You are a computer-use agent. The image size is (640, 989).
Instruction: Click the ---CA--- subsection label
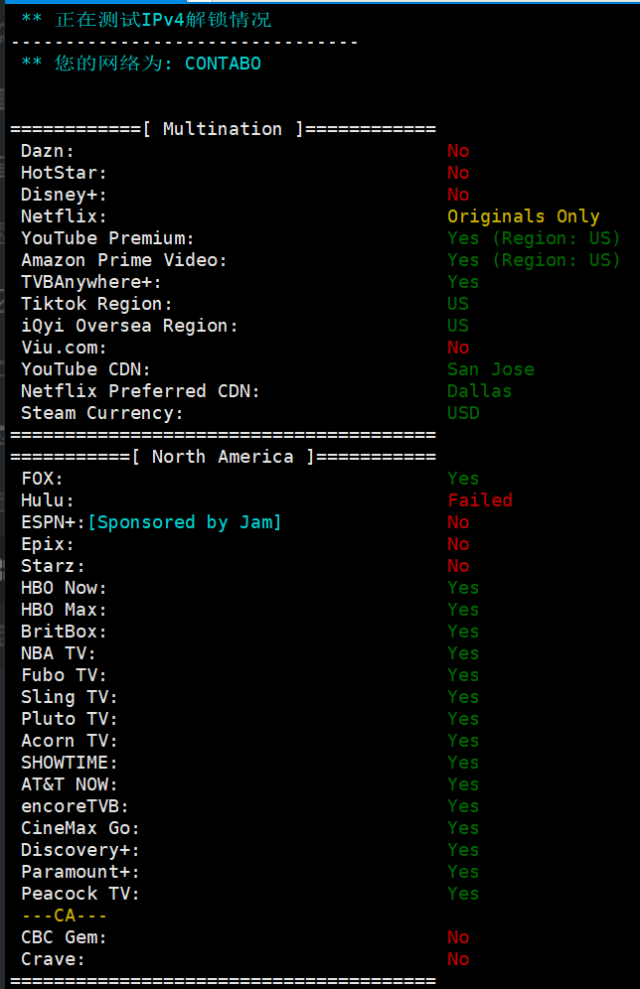click(x=64, y=915)
